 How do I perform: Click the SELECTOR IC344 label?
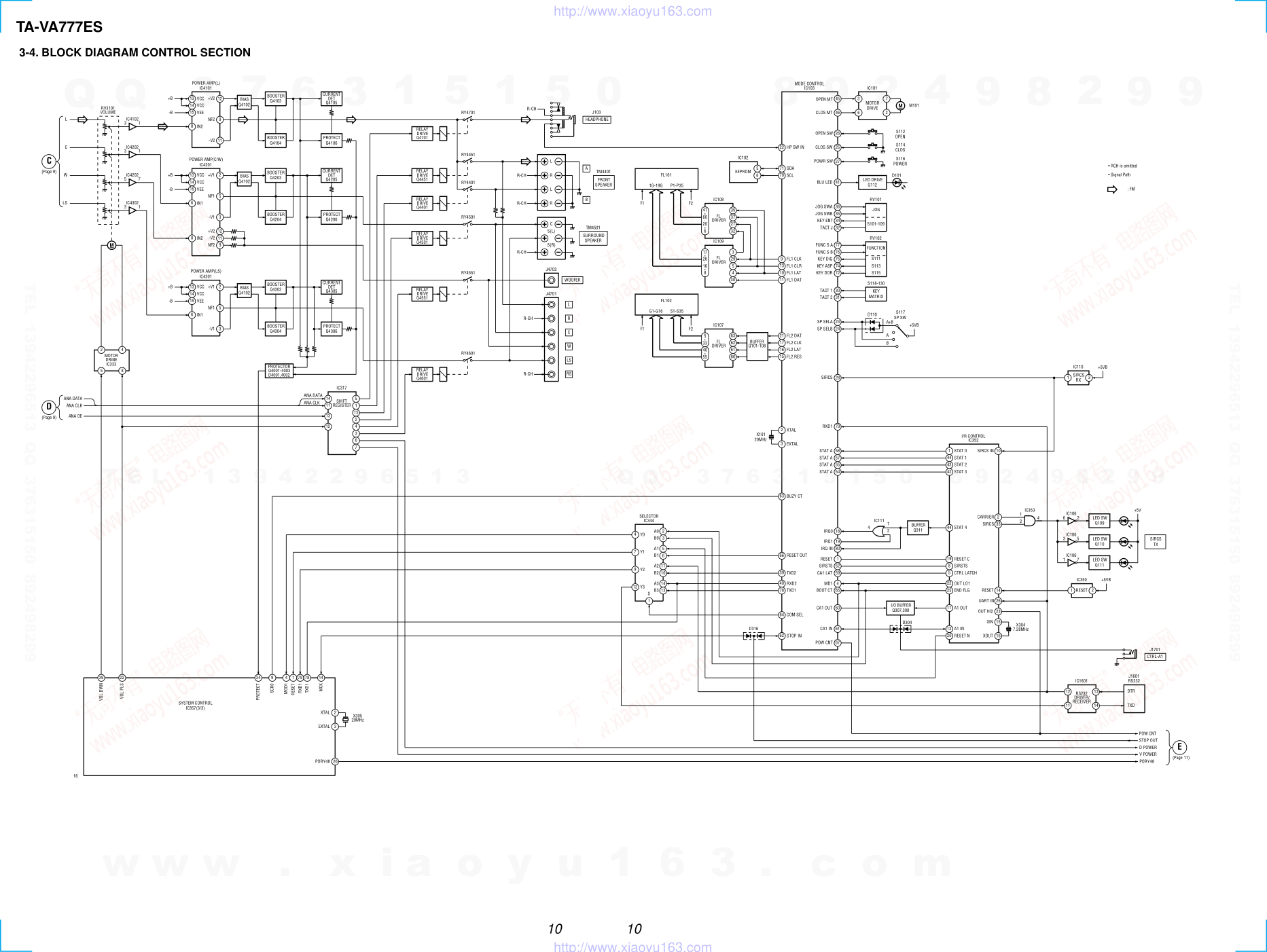(649, 518)
